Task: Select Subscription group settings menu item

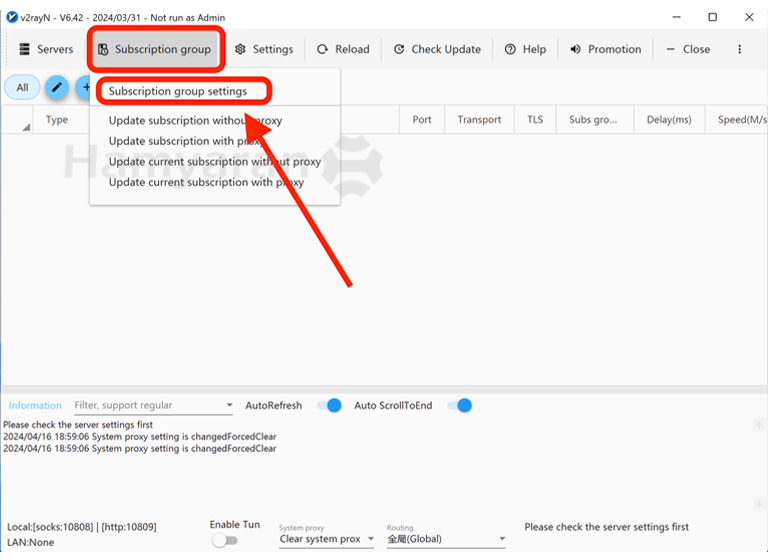Action: [x=178, y=91]
